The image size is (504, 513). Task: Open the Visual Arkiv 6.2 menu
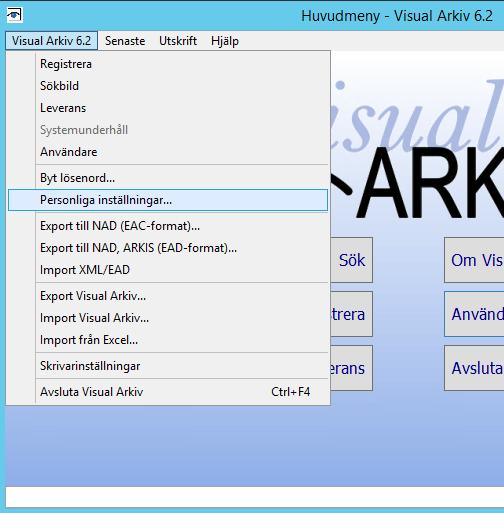52,41
